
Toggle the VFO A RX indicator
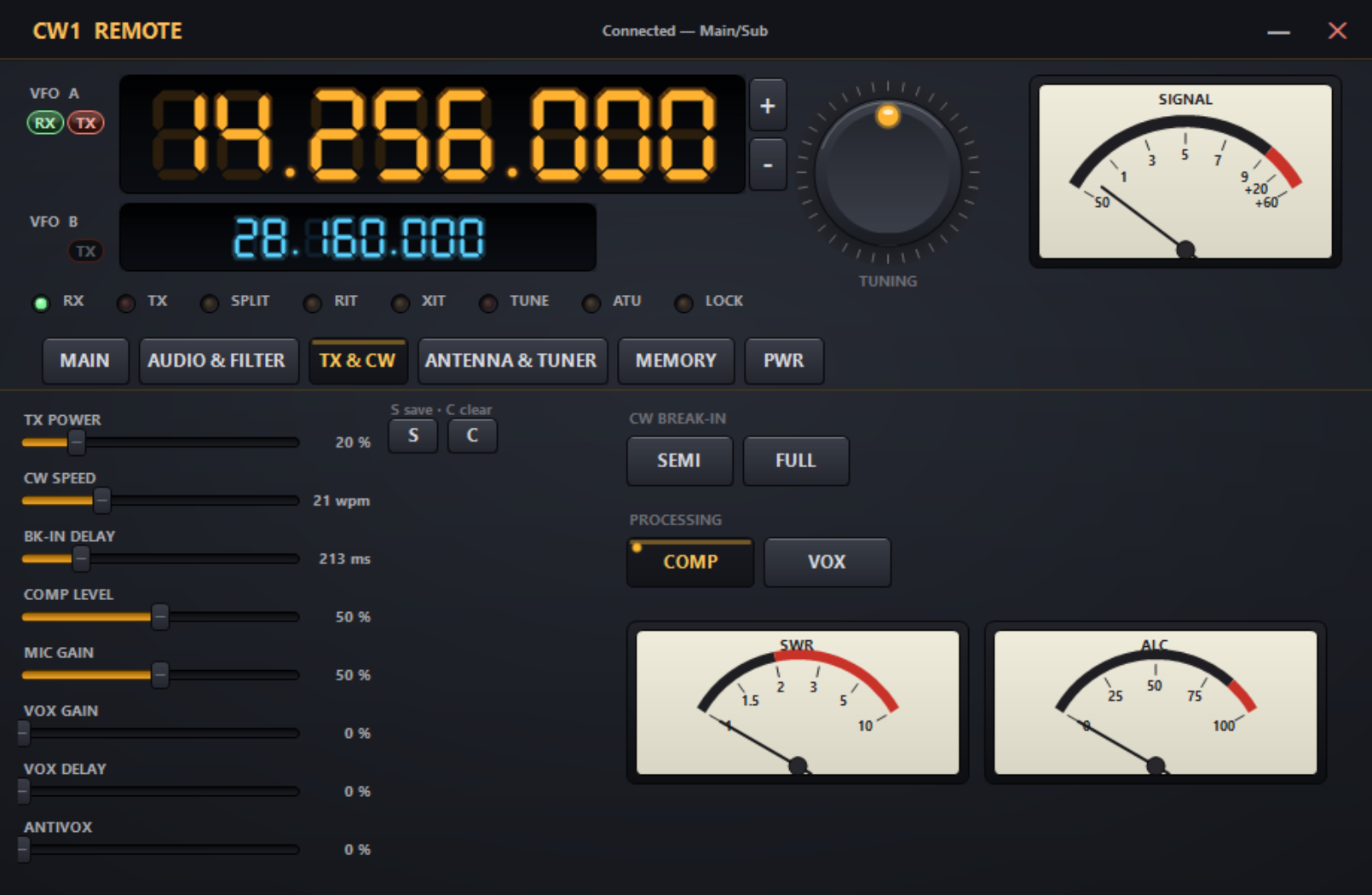(x=45, y=123)
